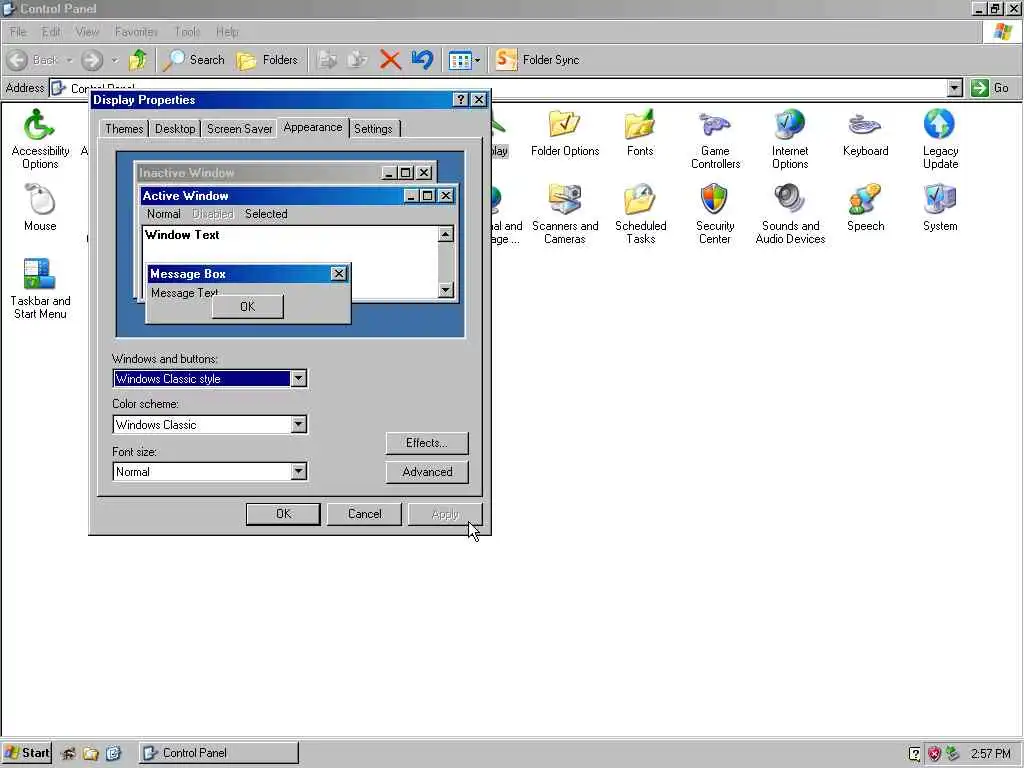This screenshot has height=768, width=1024.
Task: Open the Keyboard icon
Action: pyautogui.click(x=865, y=133)
